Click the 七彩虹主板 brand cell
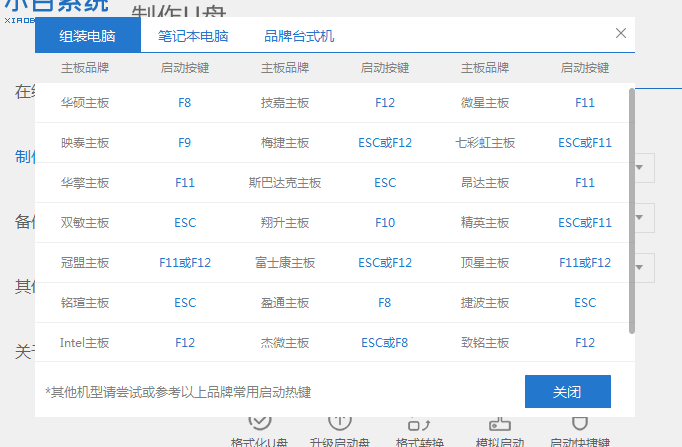This screenshot has width=682, height=447. click(x=485, y=143)
